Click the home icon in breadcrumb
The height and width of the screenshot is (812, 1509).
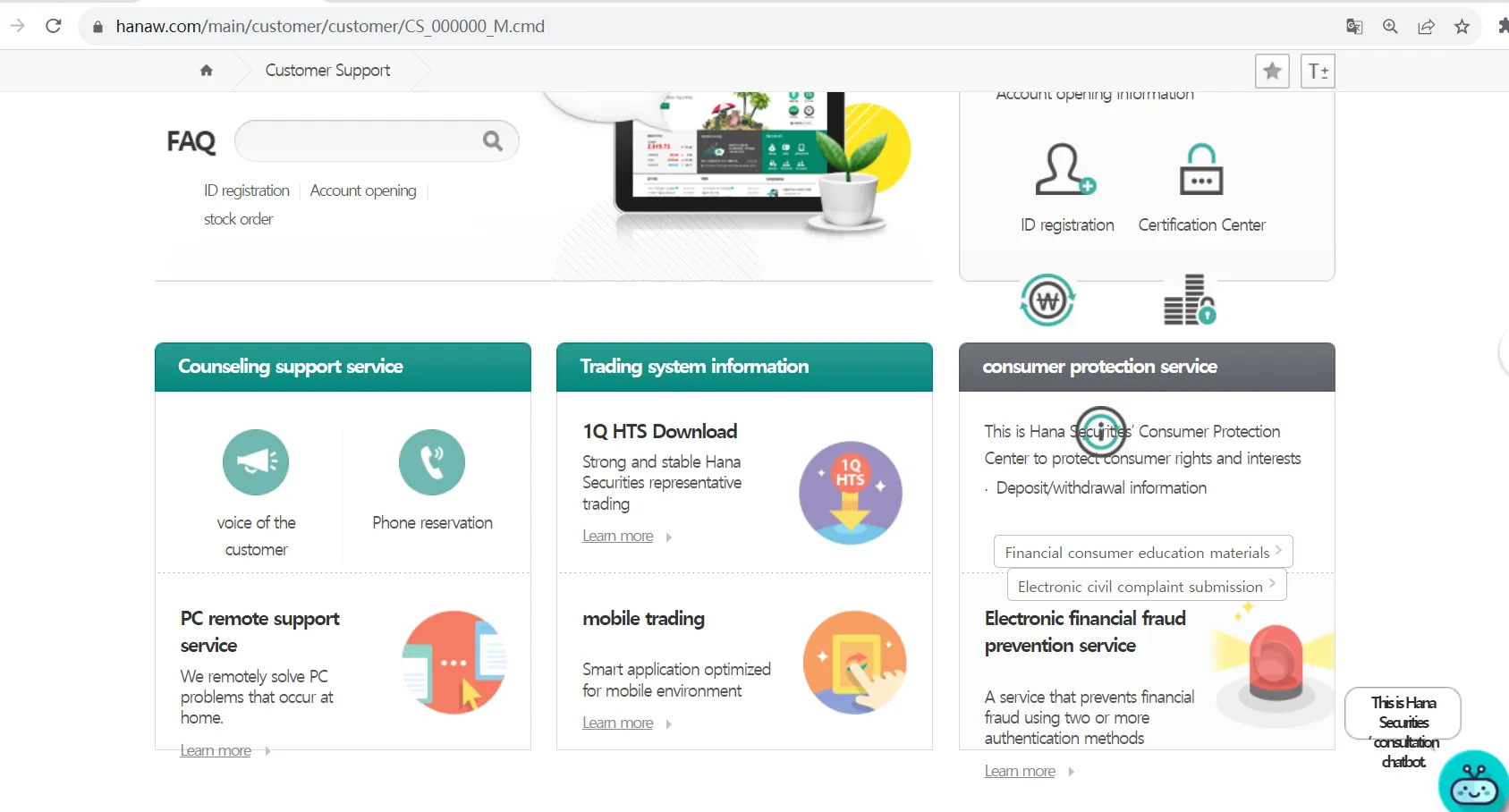(x=207, y=71)
